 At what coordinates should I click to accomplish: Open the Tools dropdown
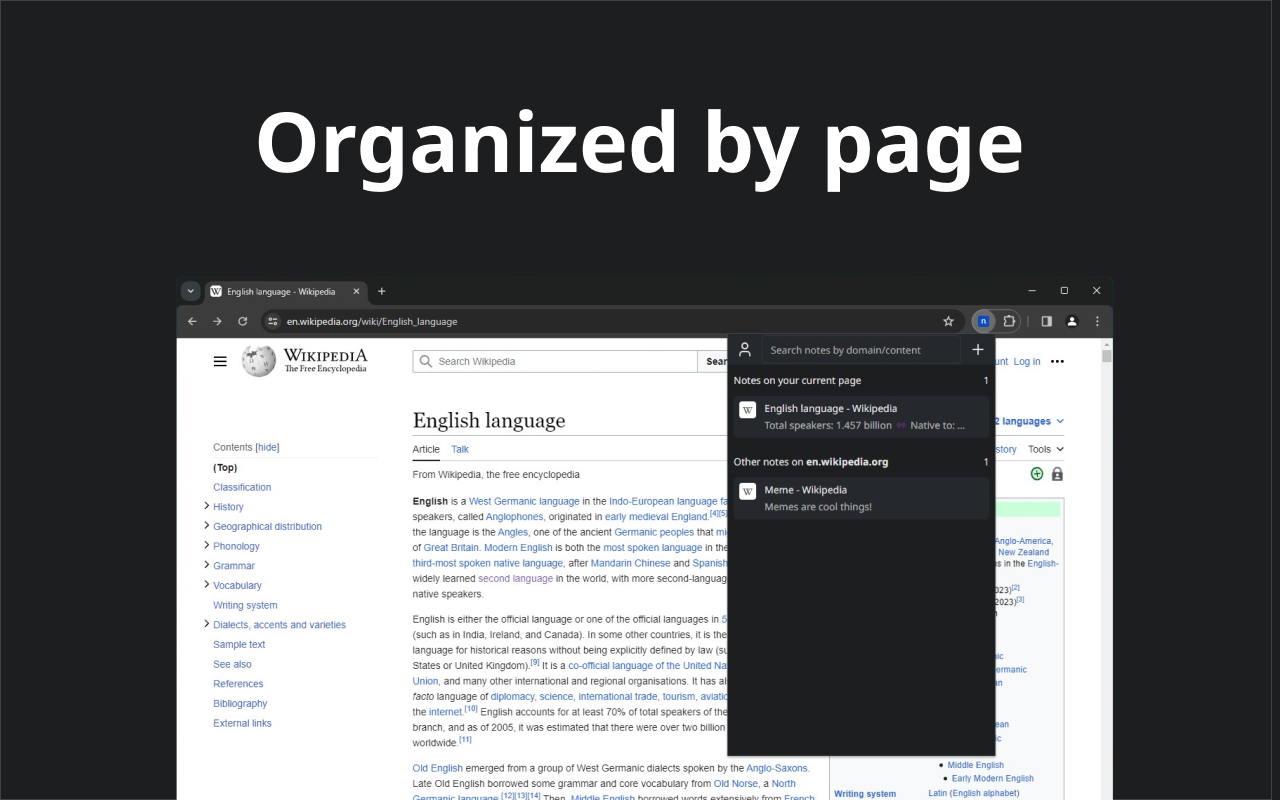[x=1046, y=449]
